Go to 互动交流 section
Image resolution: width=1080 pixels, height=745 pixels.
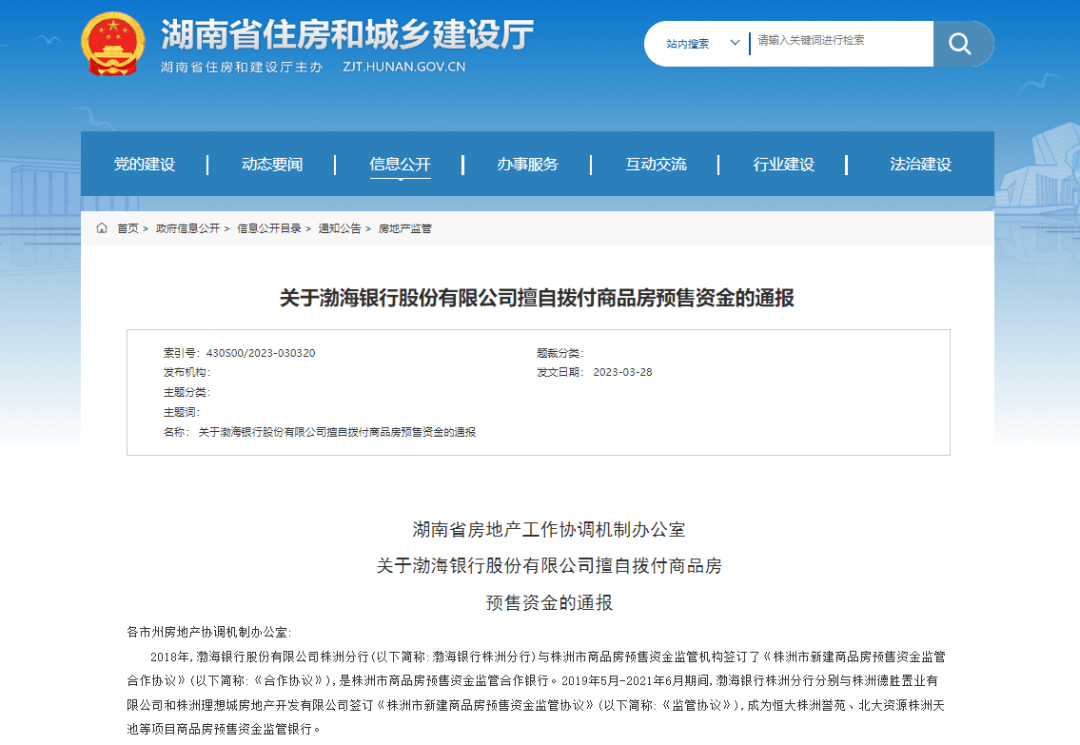tap(656, 165)
